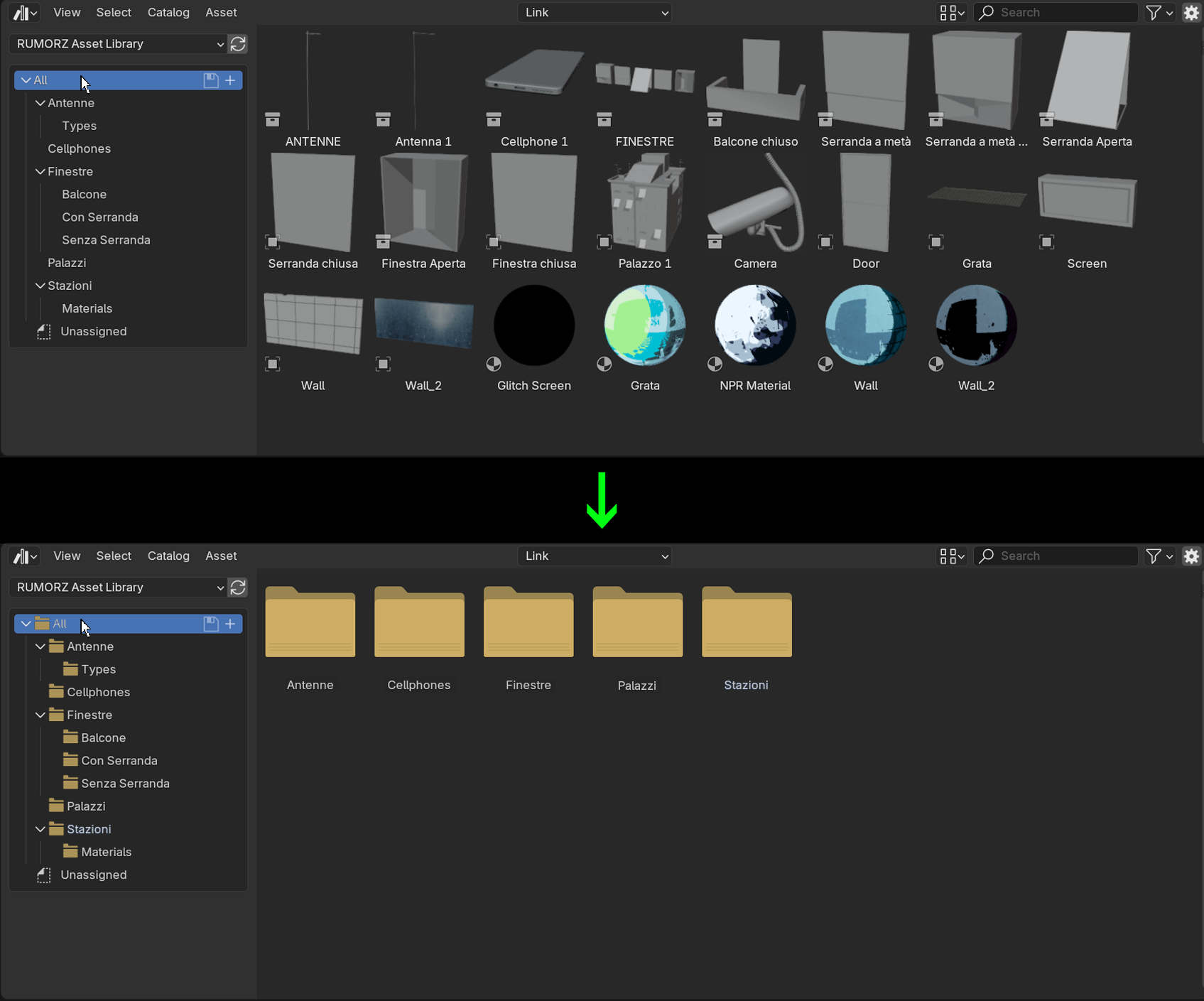
Task: Open the large Antenne folder
Action: point(310,622)
